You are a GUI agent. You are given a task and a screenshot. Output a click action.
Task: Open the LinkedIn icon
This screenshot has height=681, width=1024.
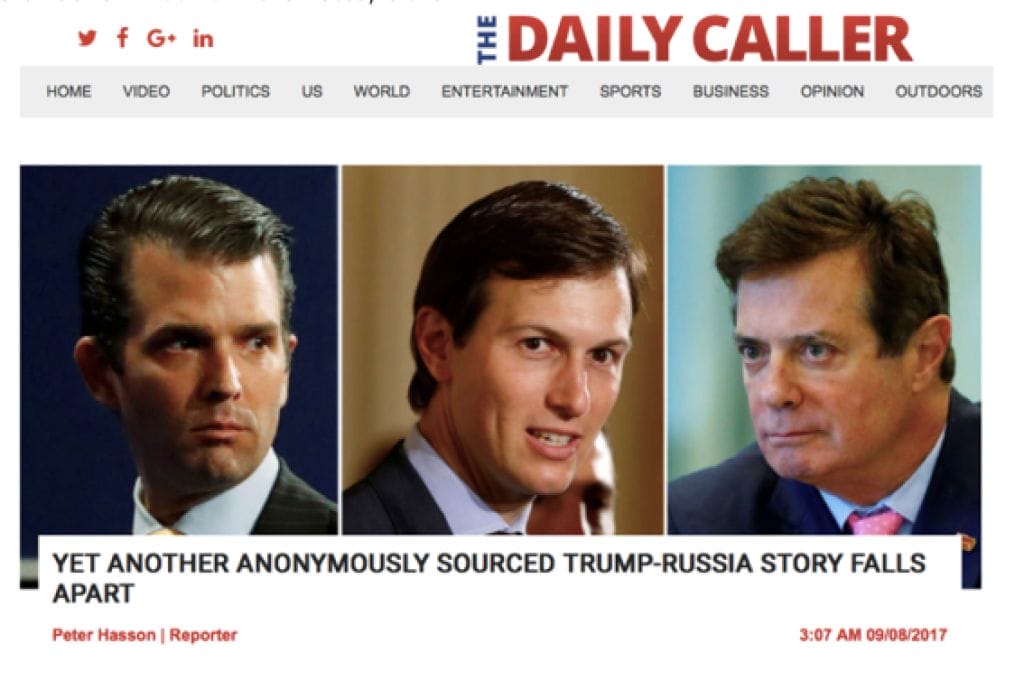[203, 39]
